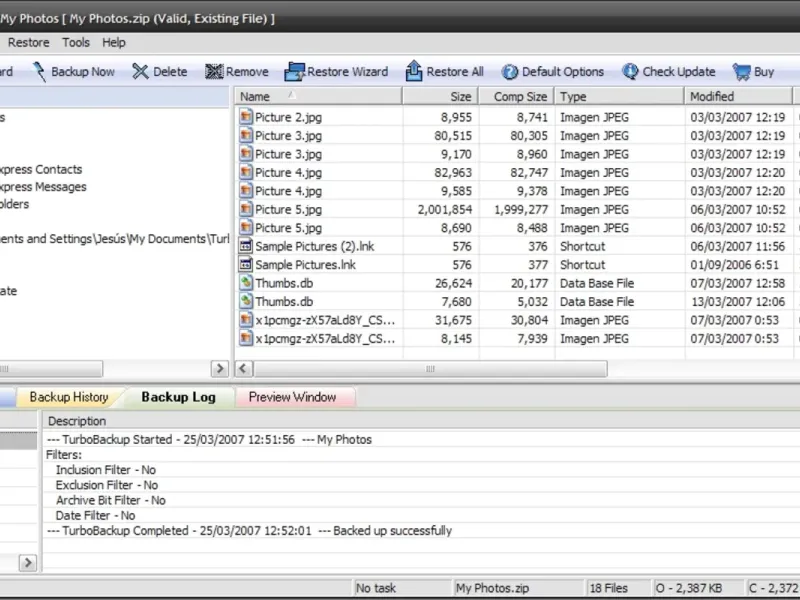The image size is (800, 600).
Task: Click the file list horizontal scrollbar thumb
Action: click(431, 368)
